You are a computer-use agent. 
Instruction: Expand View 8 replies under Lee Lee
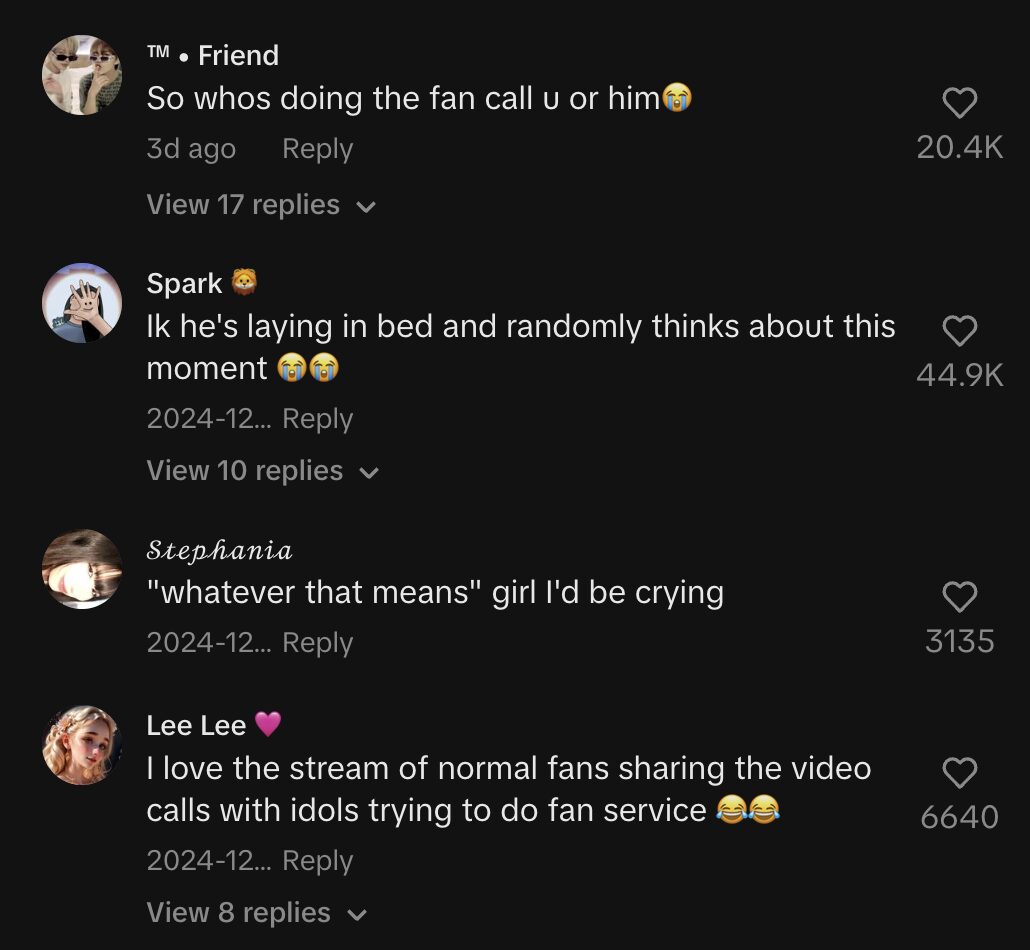256,913
